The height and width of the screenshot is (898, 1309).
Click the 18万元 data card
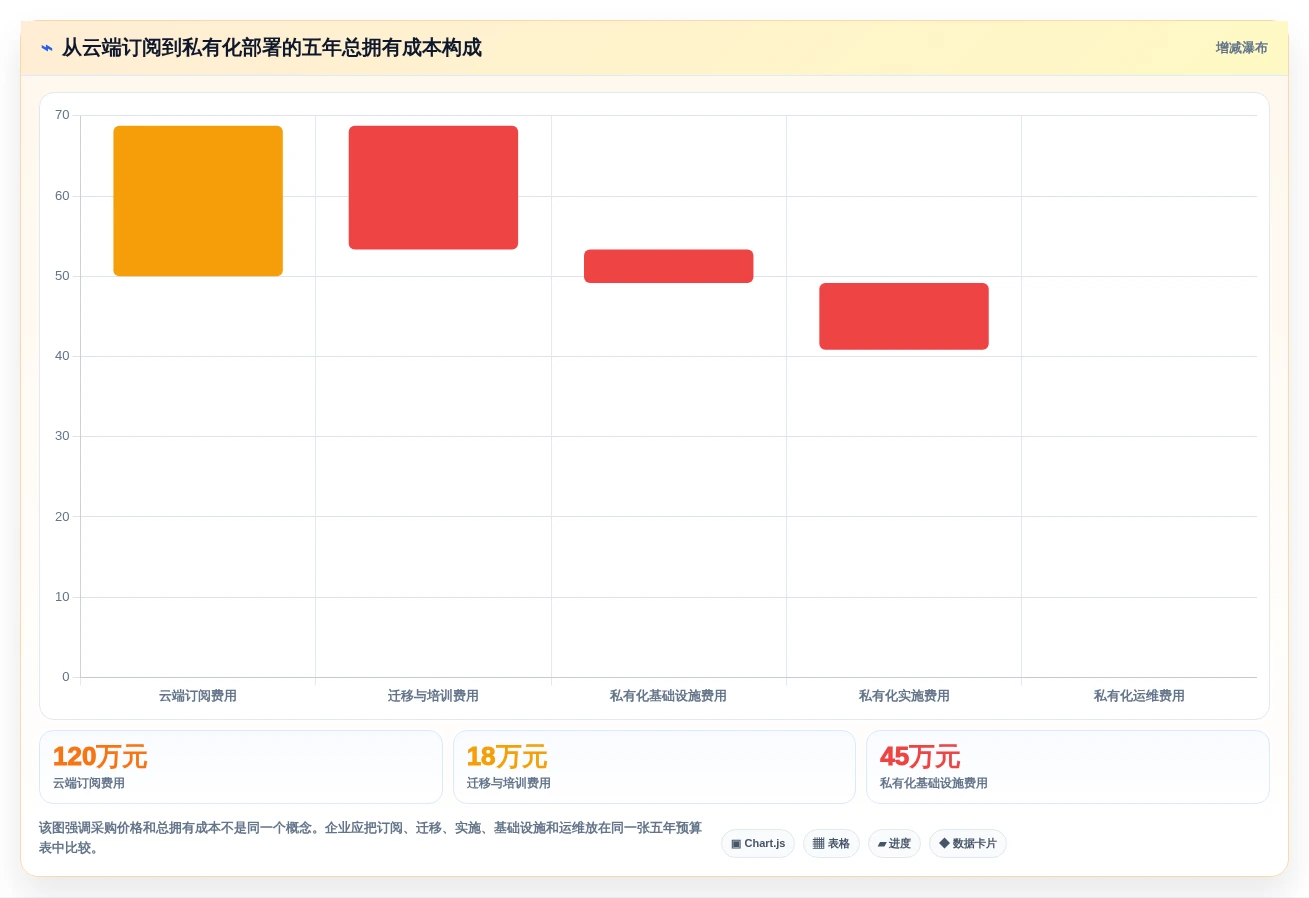(654, 767)
